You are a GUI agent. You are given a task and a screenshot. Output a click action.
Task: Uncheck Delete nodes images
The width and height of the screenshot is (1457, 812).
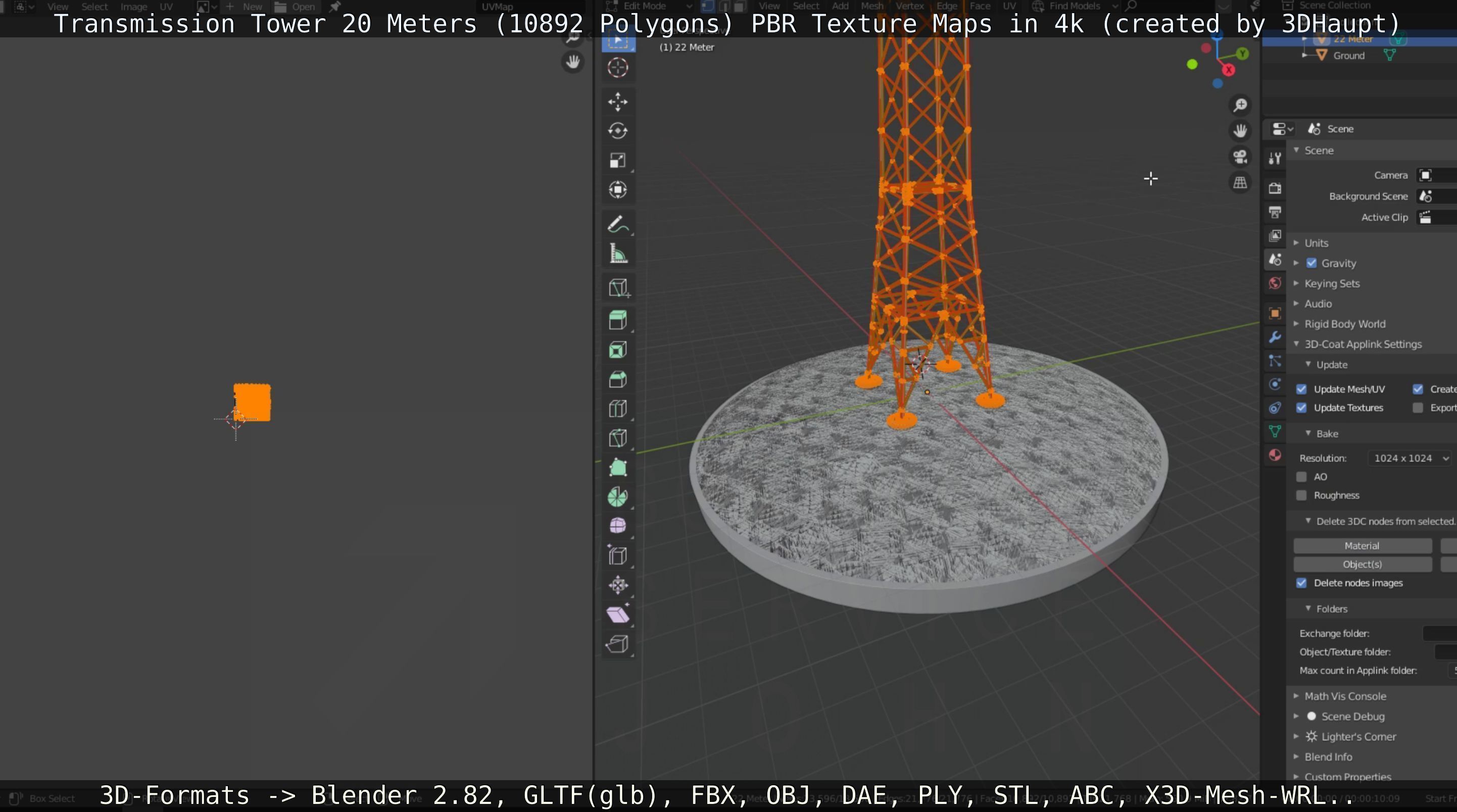point(1301,584)
